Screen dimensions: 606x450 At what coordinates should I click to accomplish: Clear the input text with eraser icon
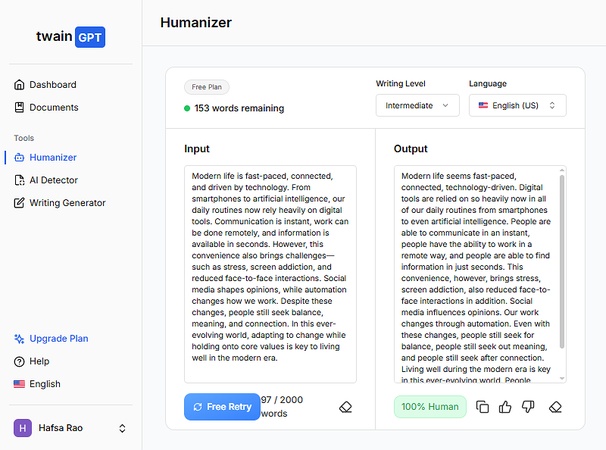pyautogui.click(x=346, y=407)
